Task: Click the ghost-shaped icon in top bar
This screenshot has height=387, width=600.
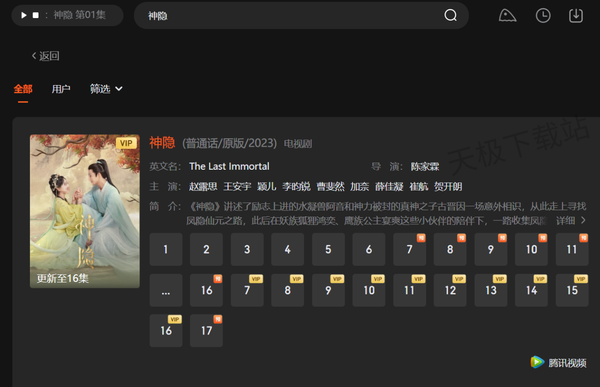Action: tap(507, 16)
